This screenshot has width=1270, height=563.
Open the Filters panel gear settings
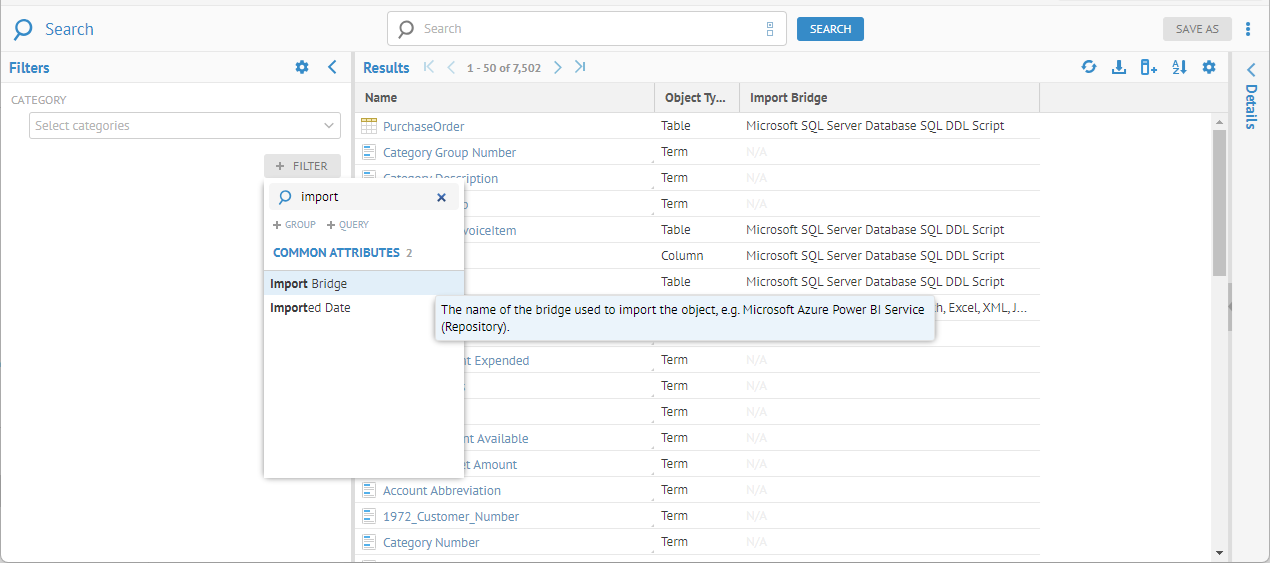pyautogui.click(x=302, y=67)
